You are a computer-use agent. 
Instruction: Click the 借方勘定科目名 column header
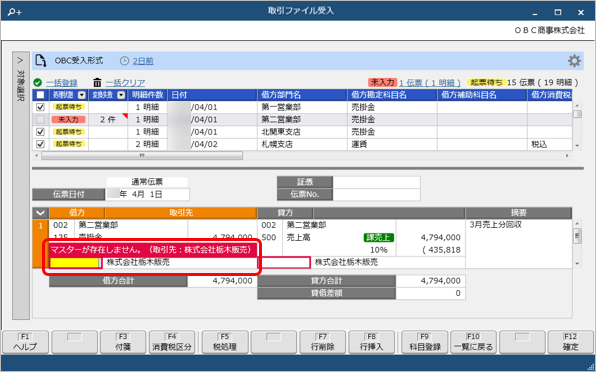pos(392,95)
